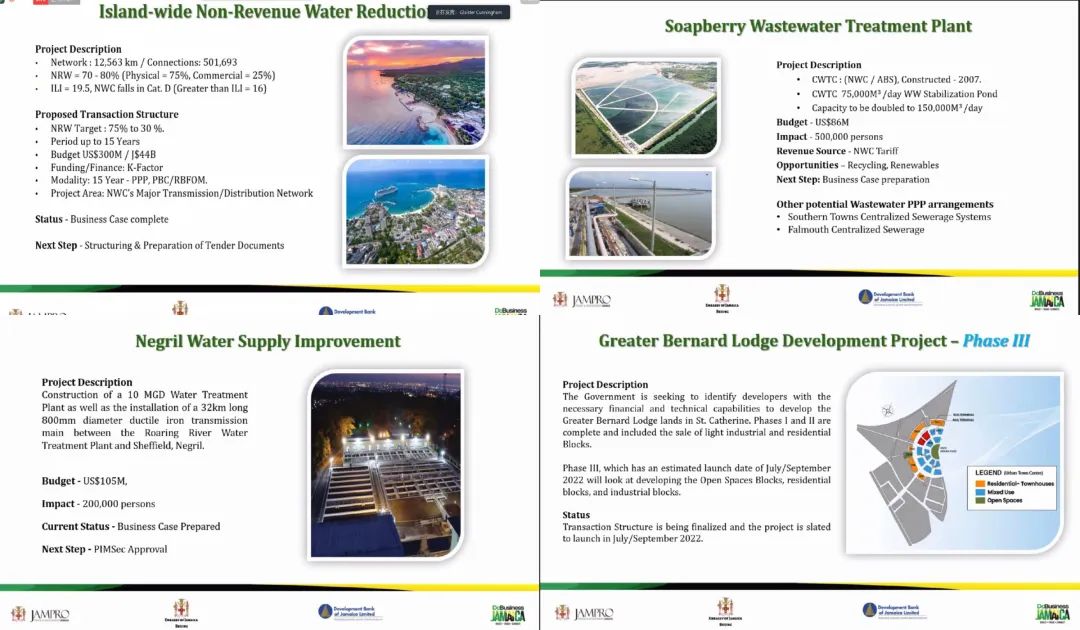Click the 'Falmouth Centralized Sewerage' bullet
The image size is (1080, 630).
(x=856, y=229)
